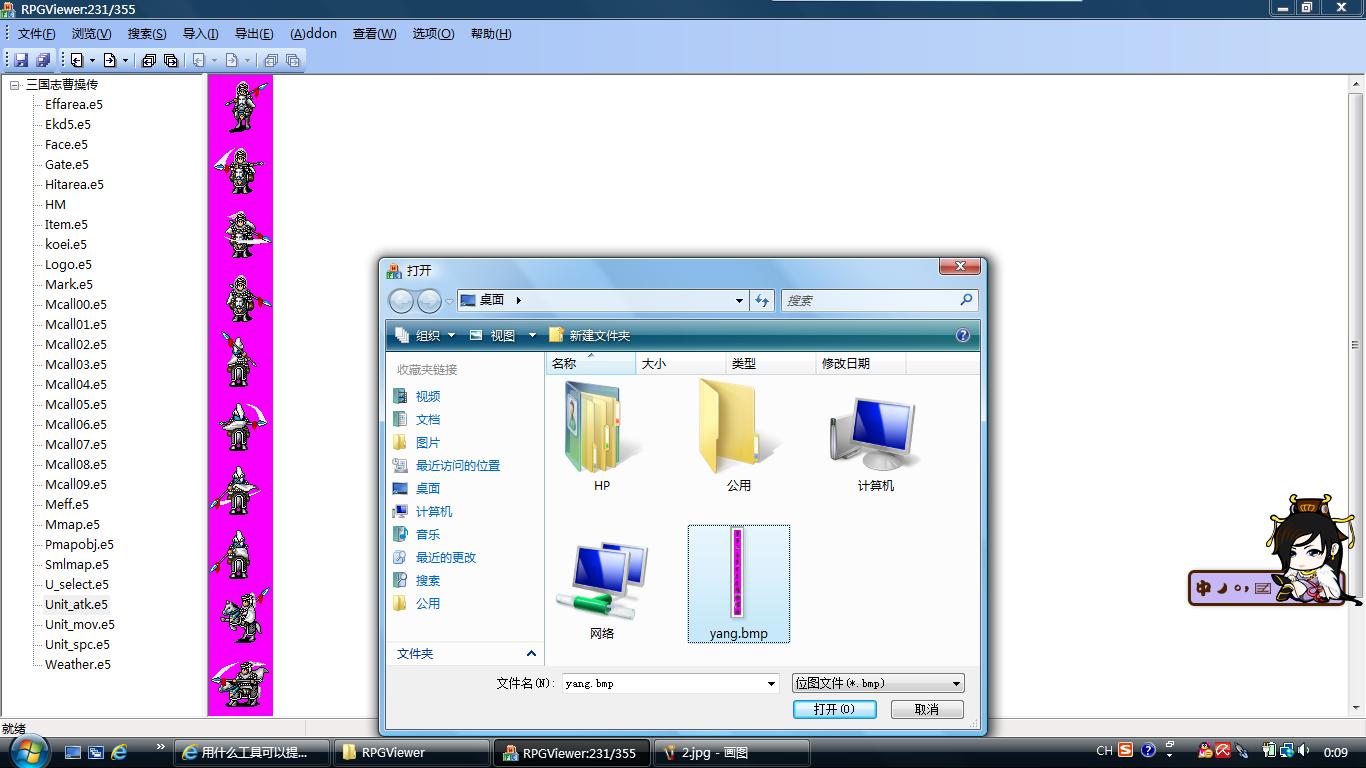Select the 公用 folder in file list

click(x=738, y=436)
